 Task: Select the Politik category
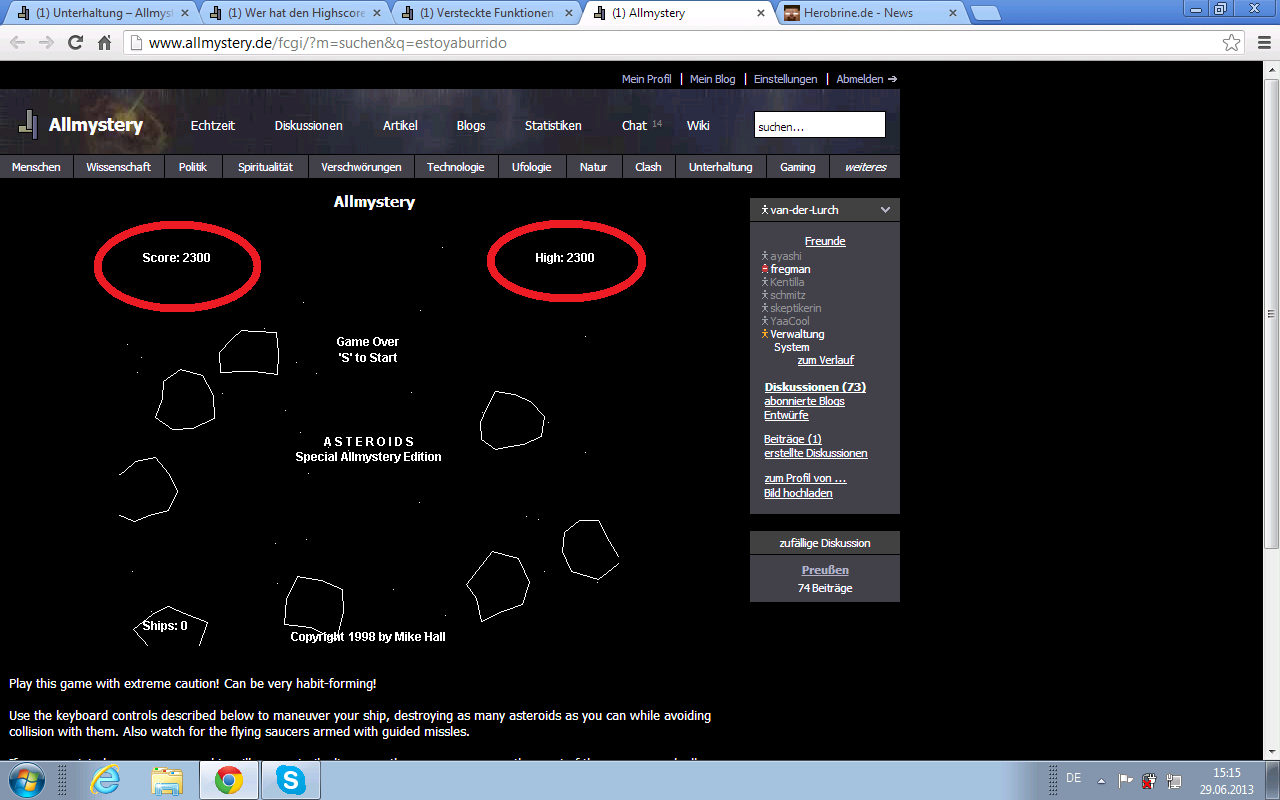coord(193,167)
